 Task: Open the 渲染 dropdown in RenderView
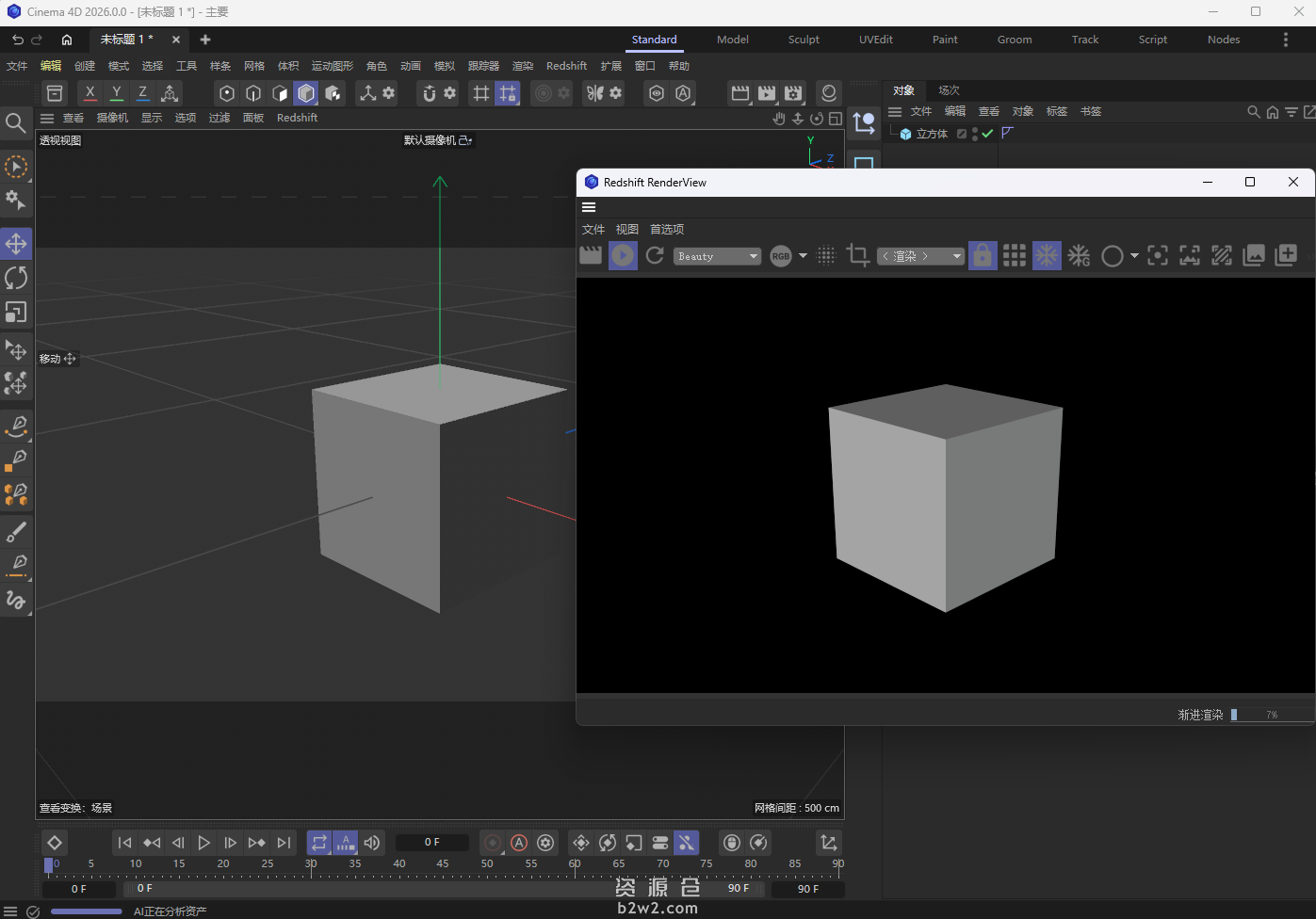920,255
